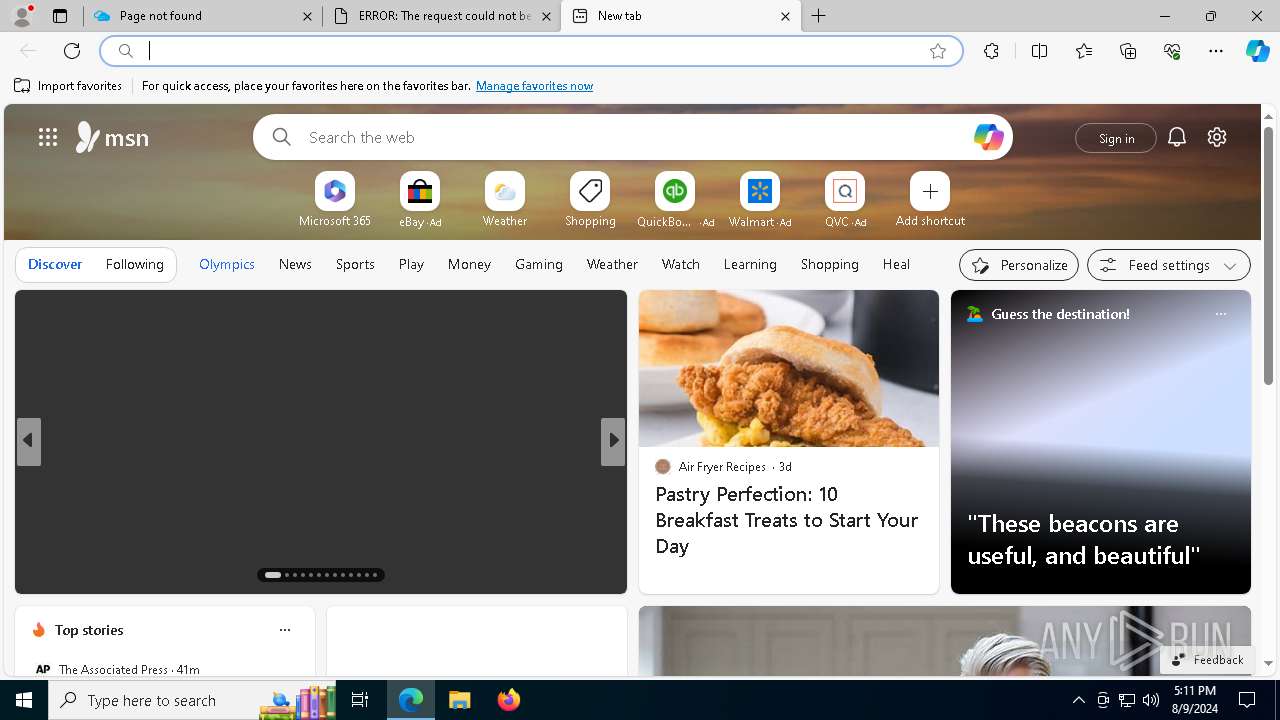1280x720 pixels.
Task: Open the Manage favorites now link
Action: (x=534, y=86)
